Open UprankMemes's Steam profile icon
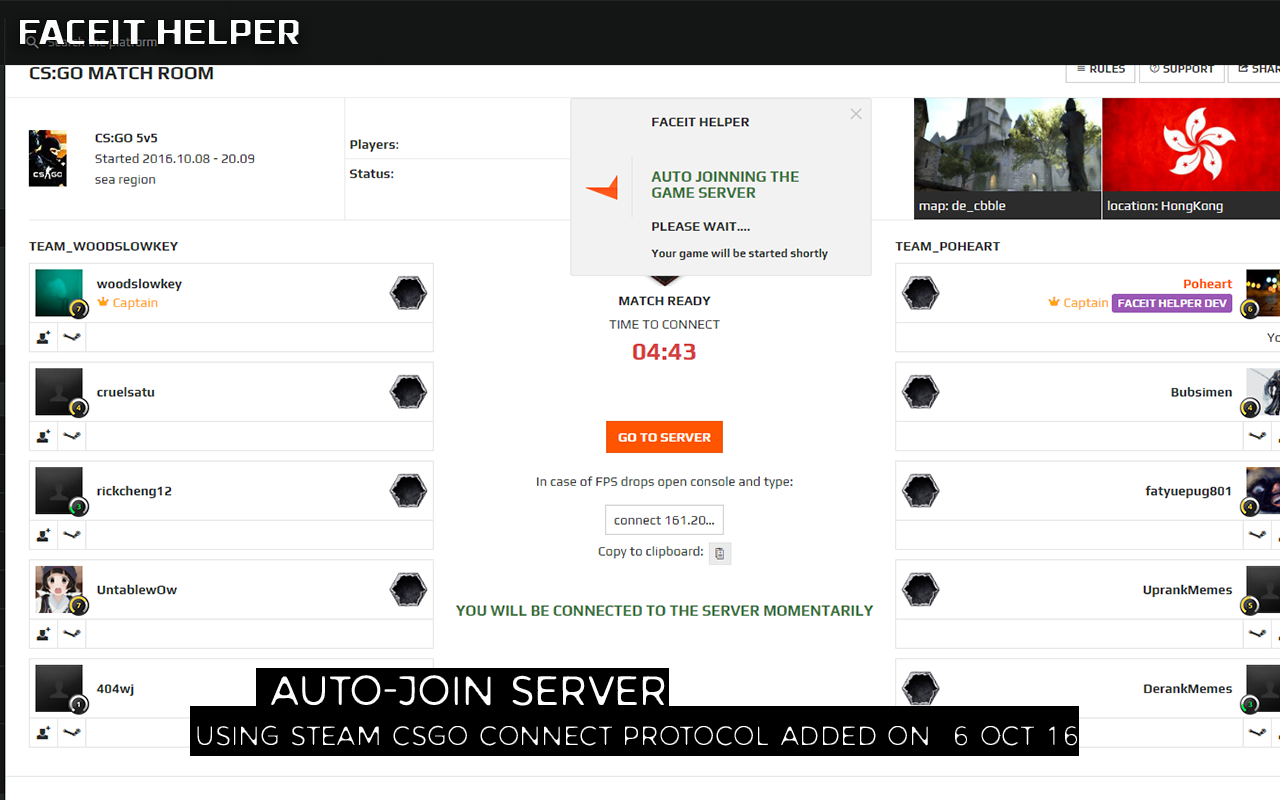Viewport: 1280px width, 800px height. pos(1258,634)
